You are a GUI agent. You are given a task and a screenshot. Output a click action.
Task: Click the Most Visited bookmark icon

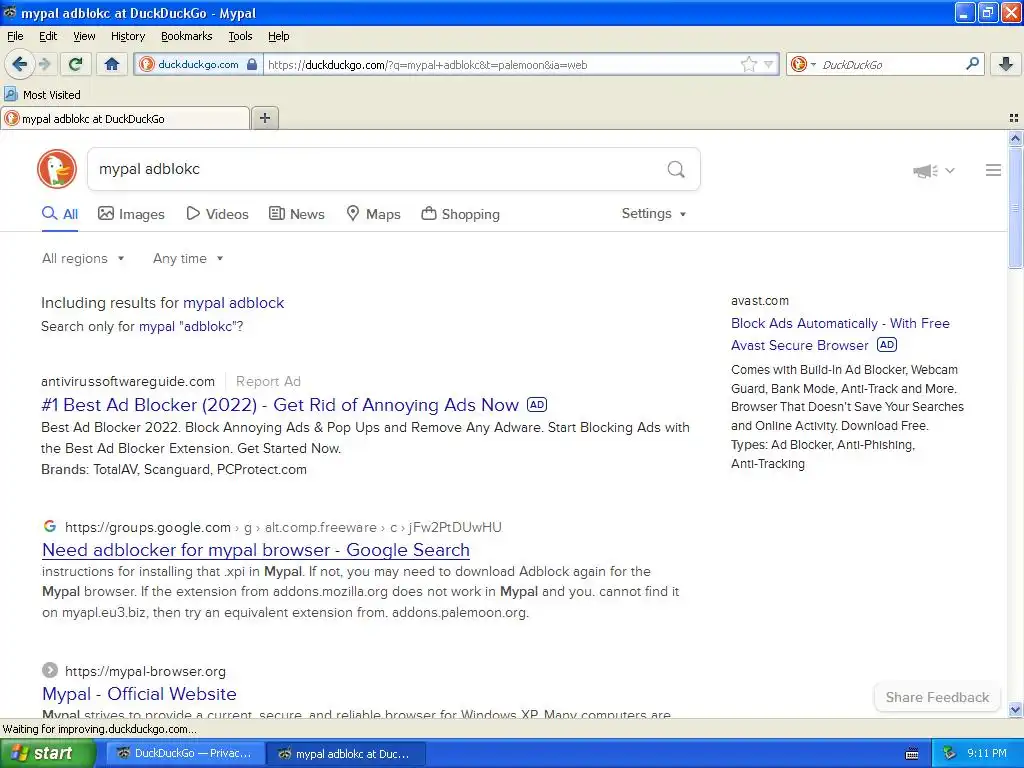(x=10, y=95)
